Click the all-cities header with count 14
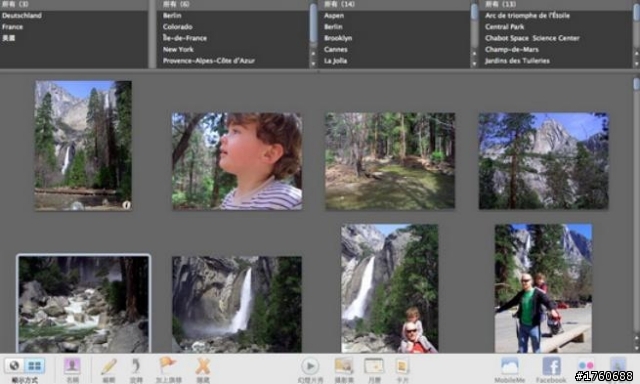This screenshot has height=384, width=640. 340,4
